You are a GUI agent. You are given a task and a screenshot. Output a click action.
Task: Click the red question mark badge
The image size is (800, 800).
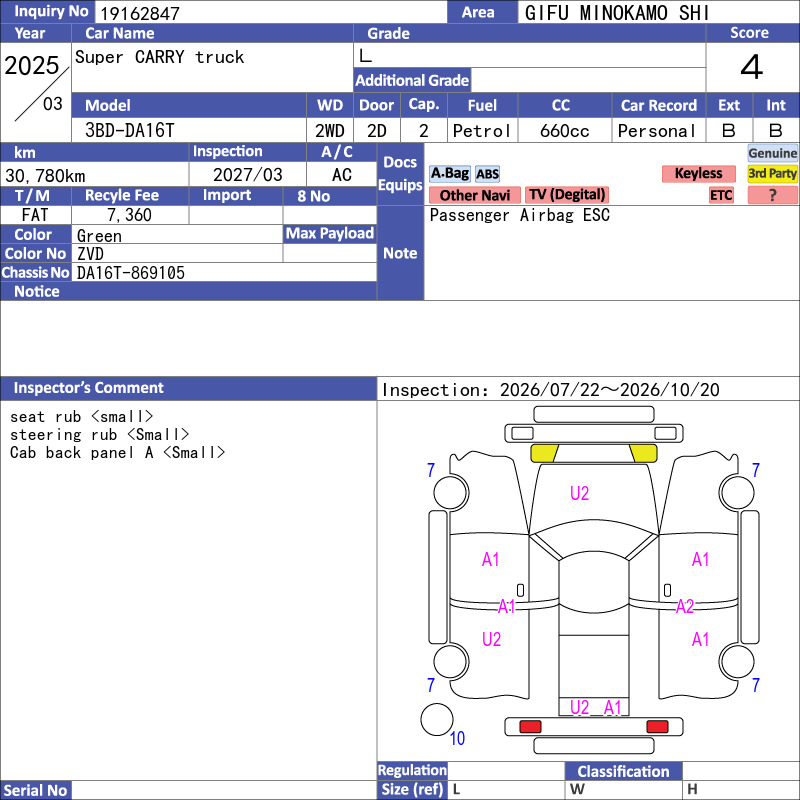point(772,195)
